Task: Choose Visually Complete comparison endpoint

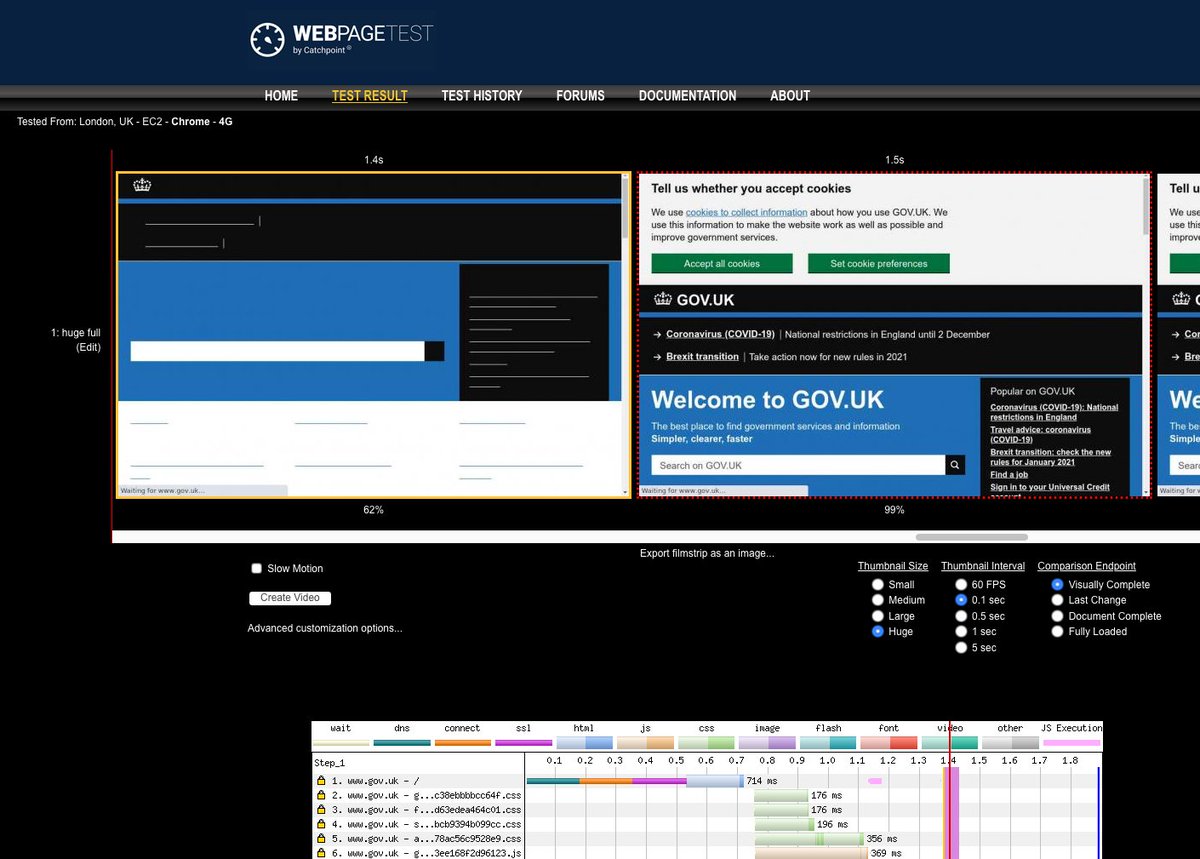Action: (1058, 585)
